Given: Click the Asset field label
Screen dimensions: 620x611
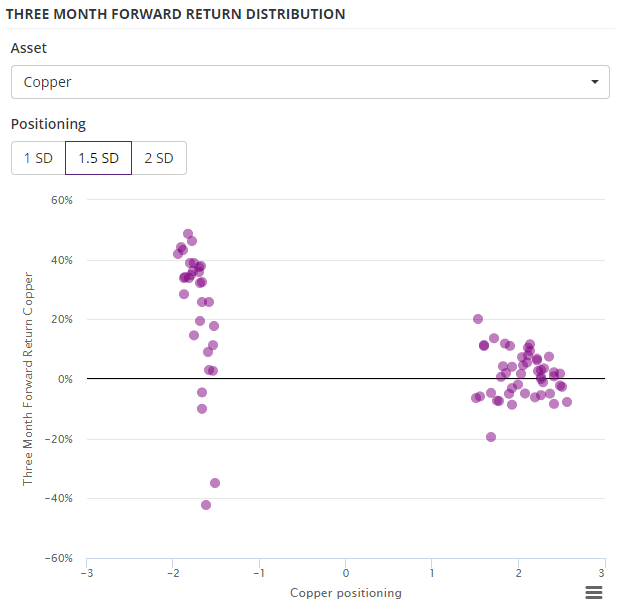Looking at the screenshot, I should [x=28, y=48].
